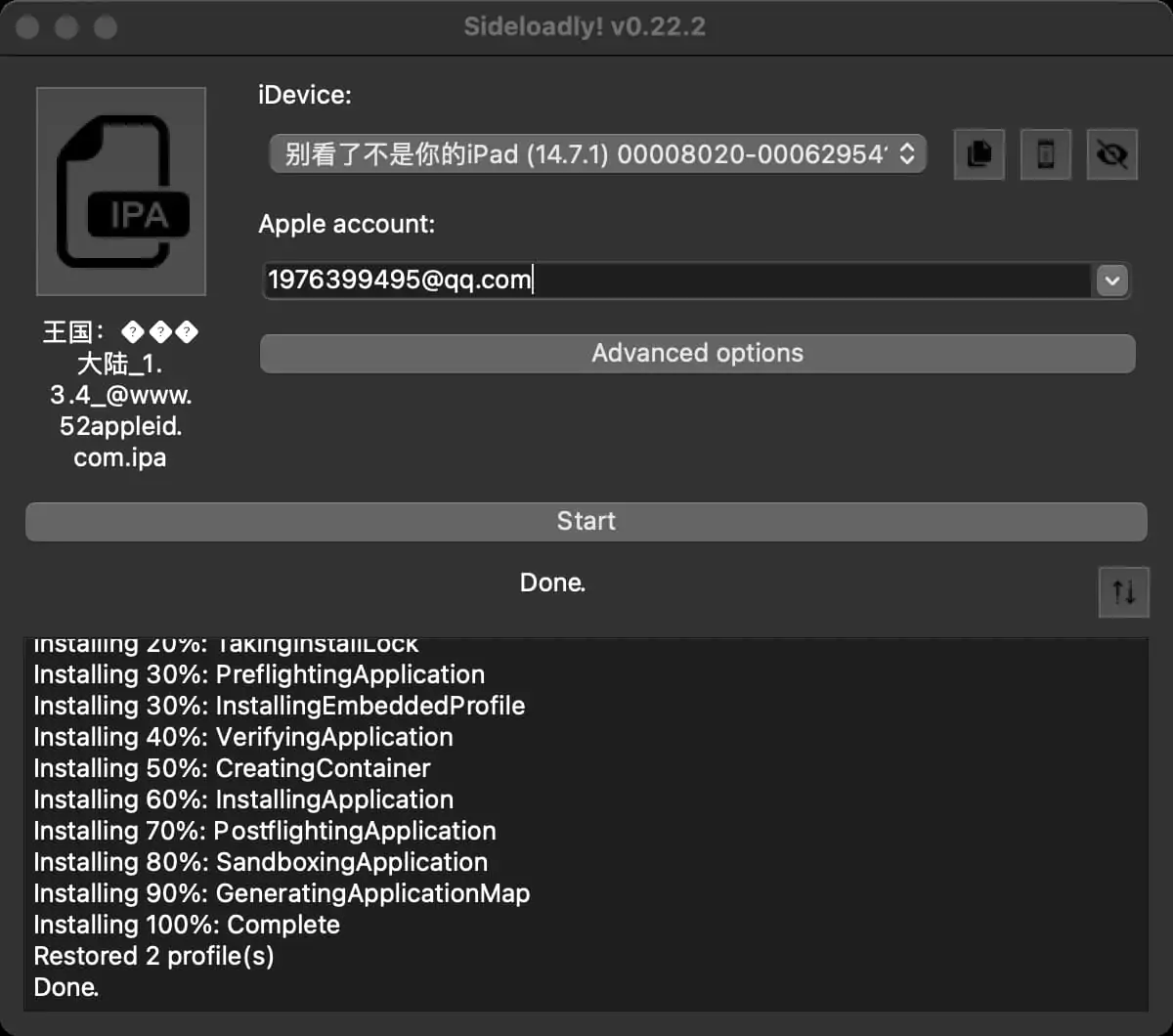The height and width of the screenshot is (1036, 1173).
Task: Click the 52appleid.com.ipa filename label
Action: pyautogui.click(x=120, y=441)
